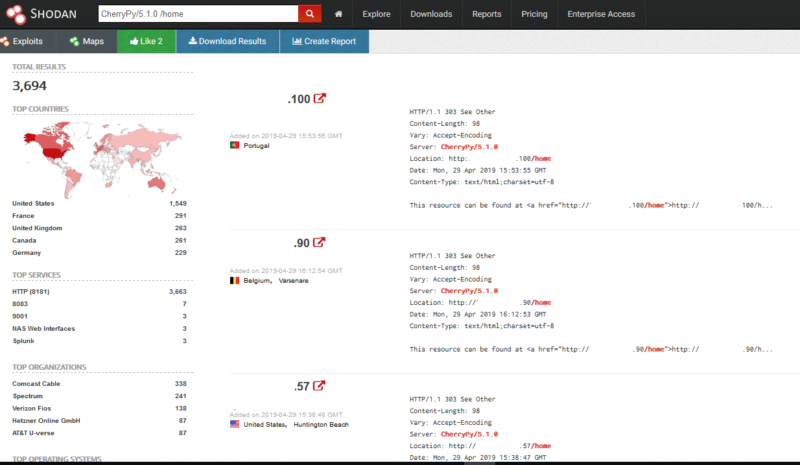Go to the home icon in navbar
Screen dimensions: 800x465
point(338,14)
